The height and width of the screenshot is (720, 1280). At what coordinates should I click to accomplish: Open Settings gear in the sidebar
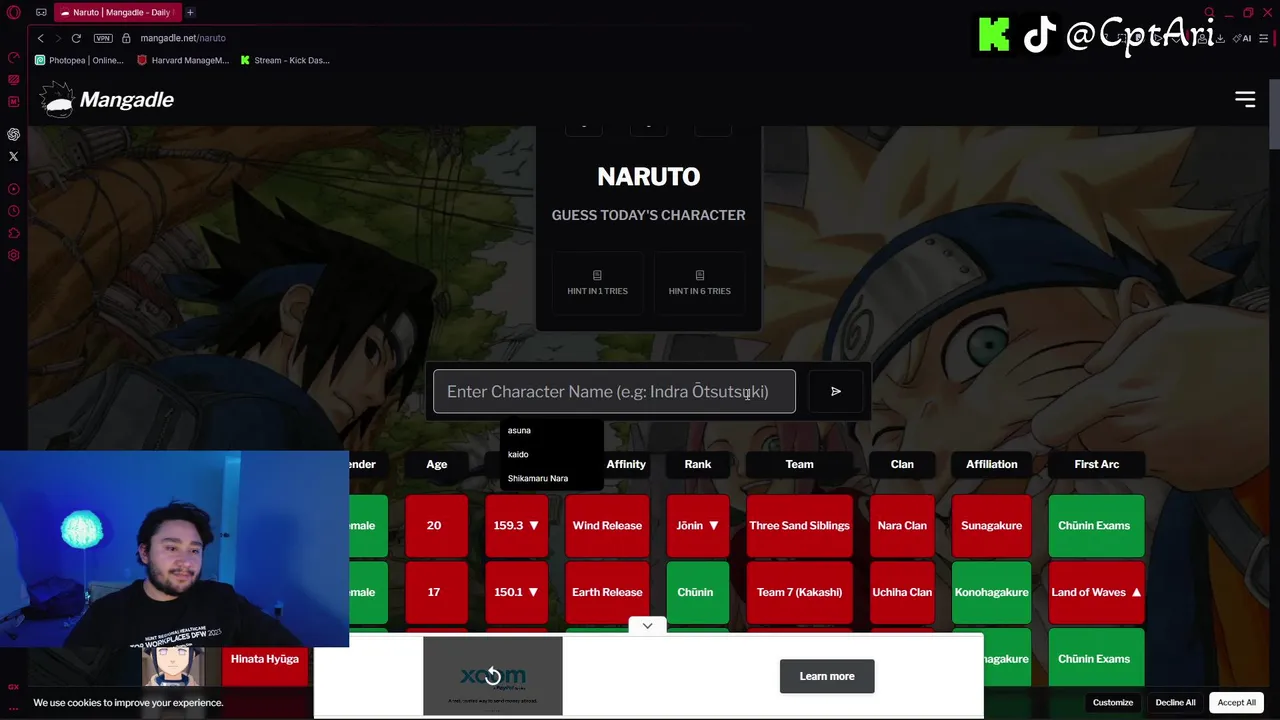tap(13, 255)
